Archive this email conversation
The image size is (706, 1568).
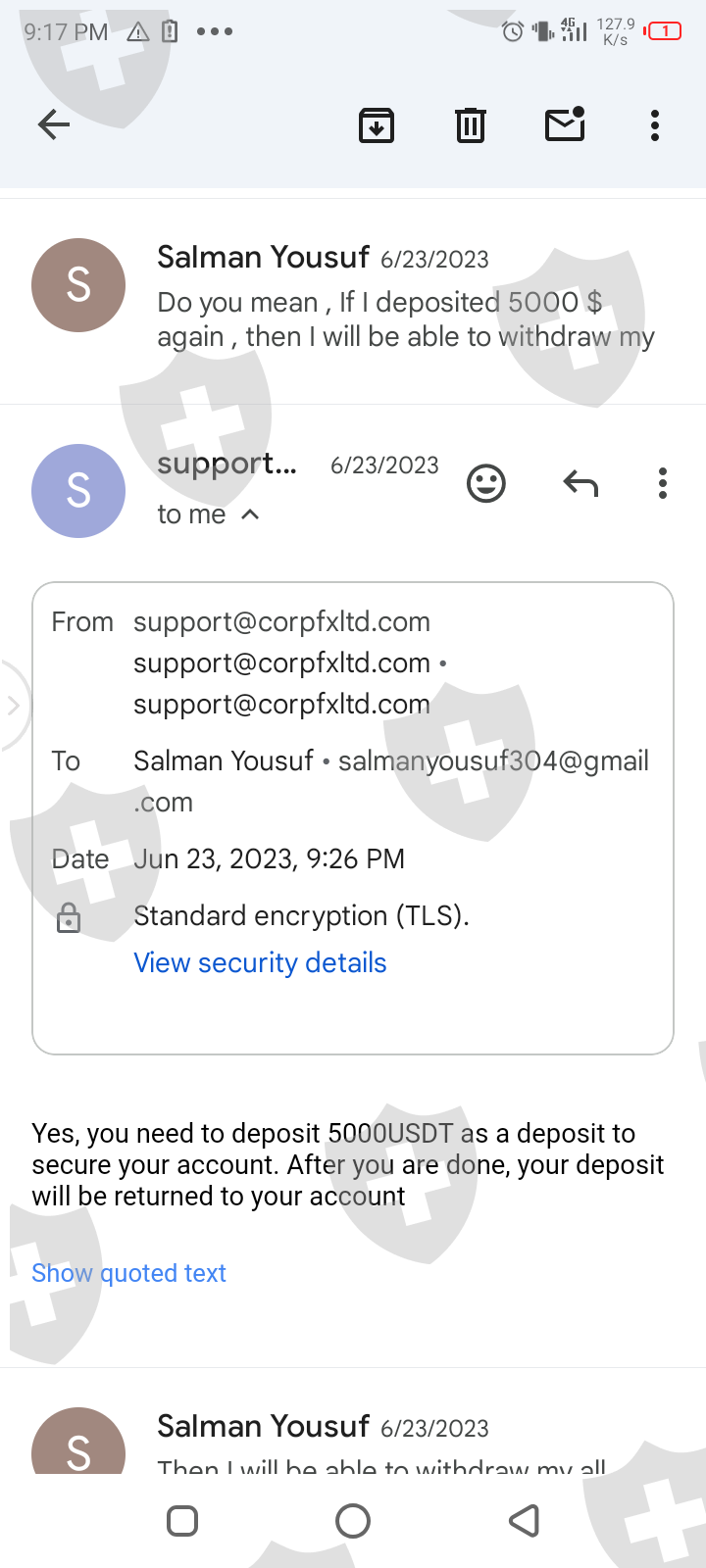point(377,125)
